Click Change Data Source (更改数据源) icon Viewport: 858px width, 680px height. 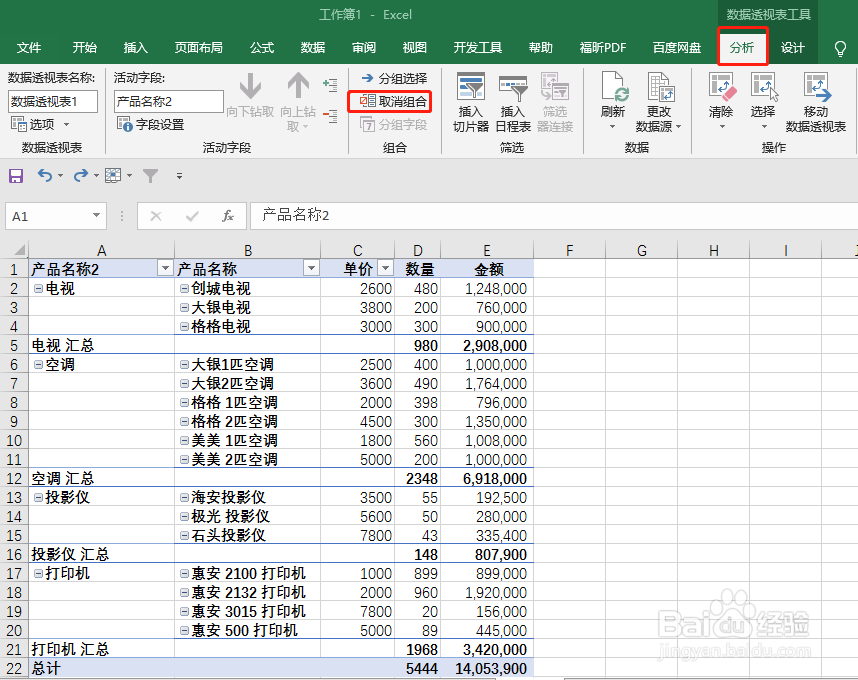pyautogui.click(x=660, y=88)
